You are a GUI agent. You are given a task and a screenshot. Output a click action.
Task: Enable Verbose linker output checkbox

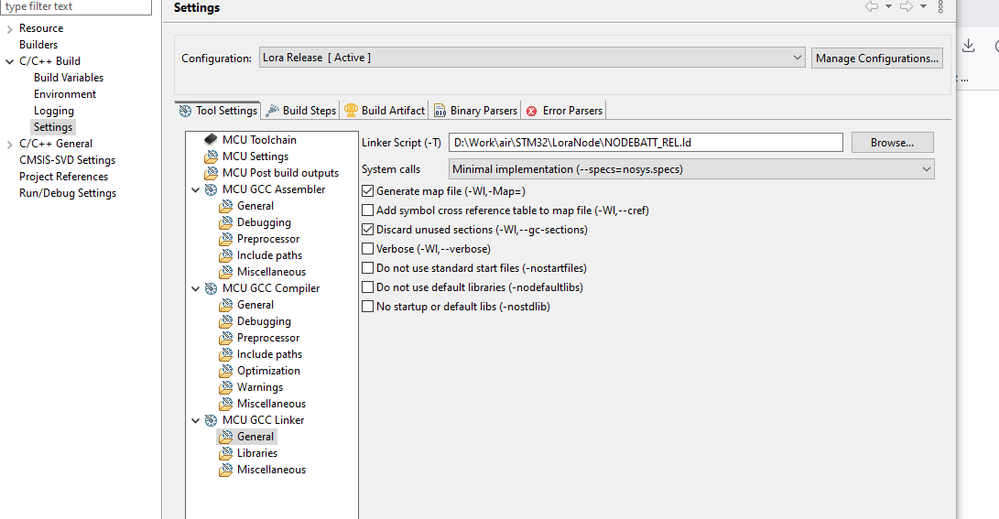point(368,249)
